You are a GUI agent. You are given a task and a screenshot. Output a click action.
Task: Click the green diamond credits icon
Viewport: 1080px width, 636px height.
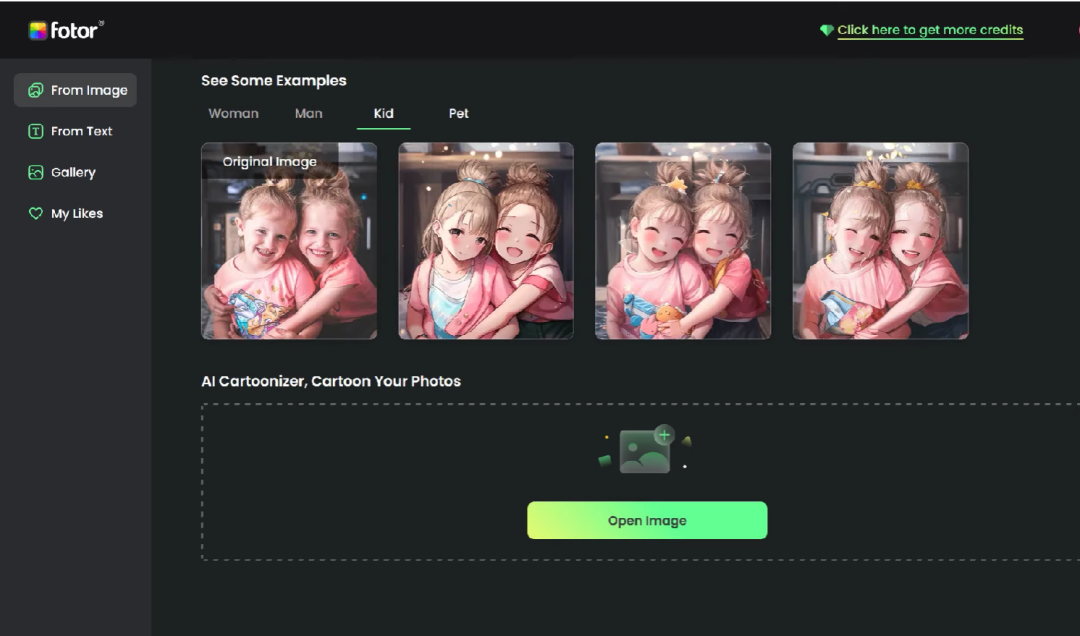pos(826,31)
